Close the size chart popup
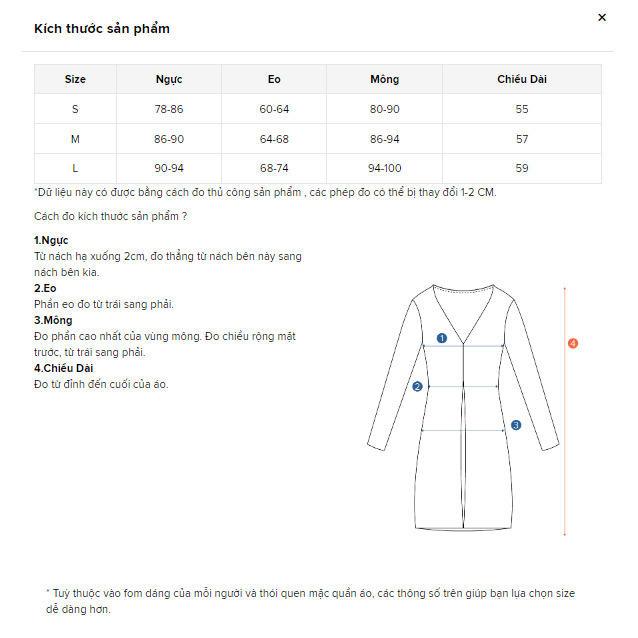This screenshot has width=638, height=638. [602, 17]
